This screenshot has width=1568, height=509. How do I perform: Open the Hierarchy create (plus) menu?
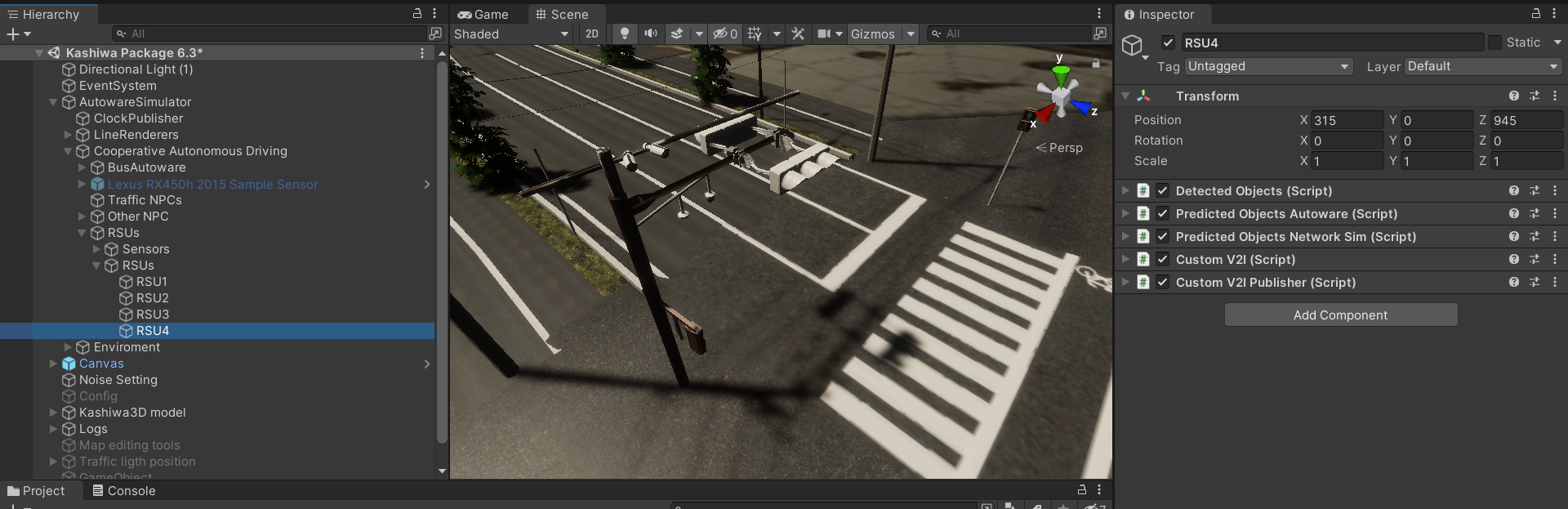click(x=13, y=33)
